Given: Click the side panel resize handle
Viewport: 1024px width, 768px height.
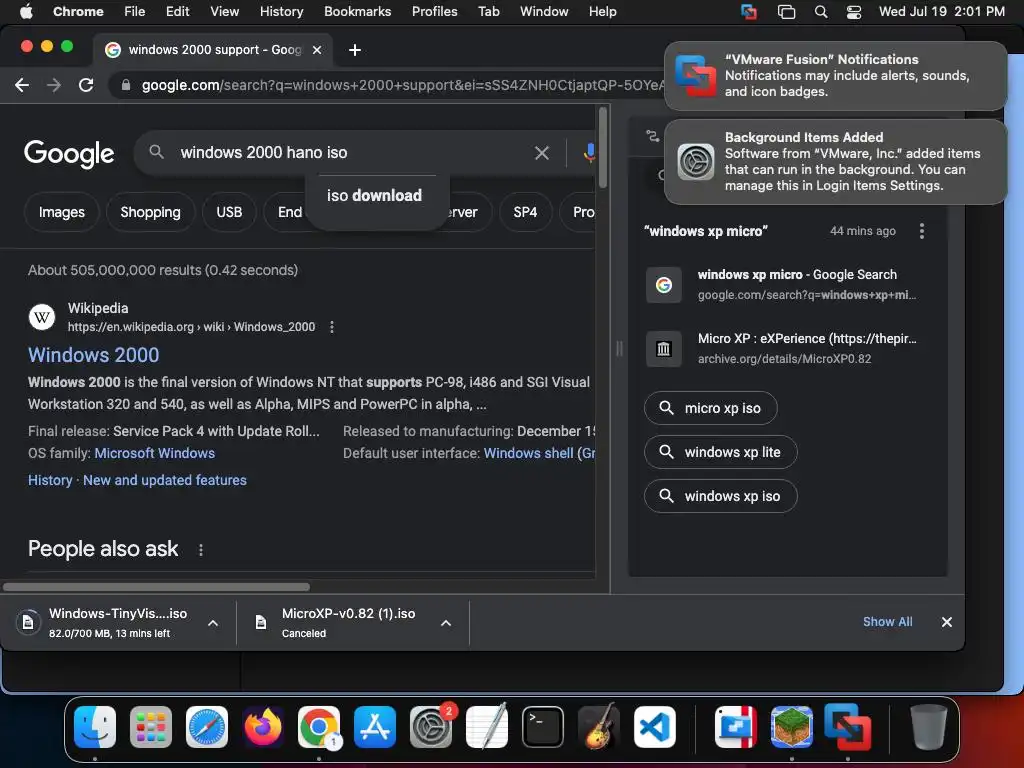Looking at the screenshot, I should 619,348.
